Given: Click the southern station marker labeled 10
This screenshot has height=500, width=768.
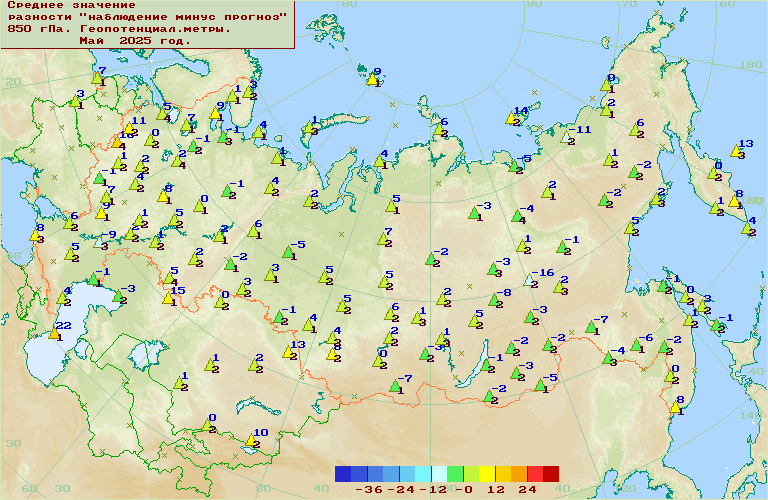Looking at the screenshot, I should click(x=251, y=440).
